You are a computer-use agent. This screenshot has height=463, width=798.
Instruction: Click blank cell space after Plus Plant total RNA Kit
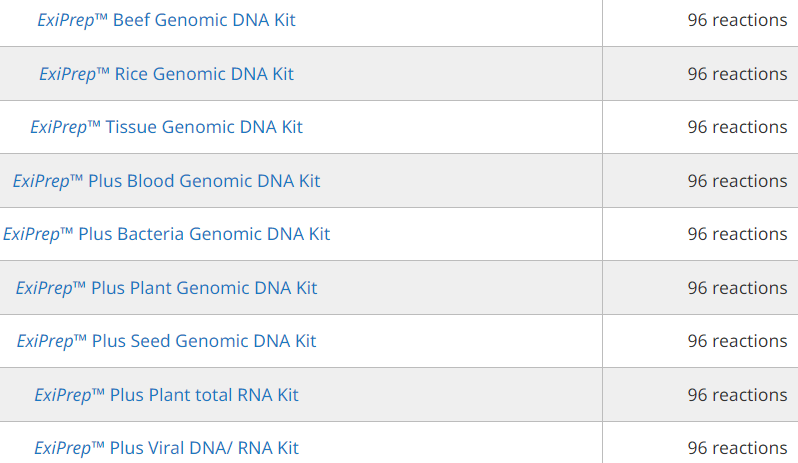[450, 395]
